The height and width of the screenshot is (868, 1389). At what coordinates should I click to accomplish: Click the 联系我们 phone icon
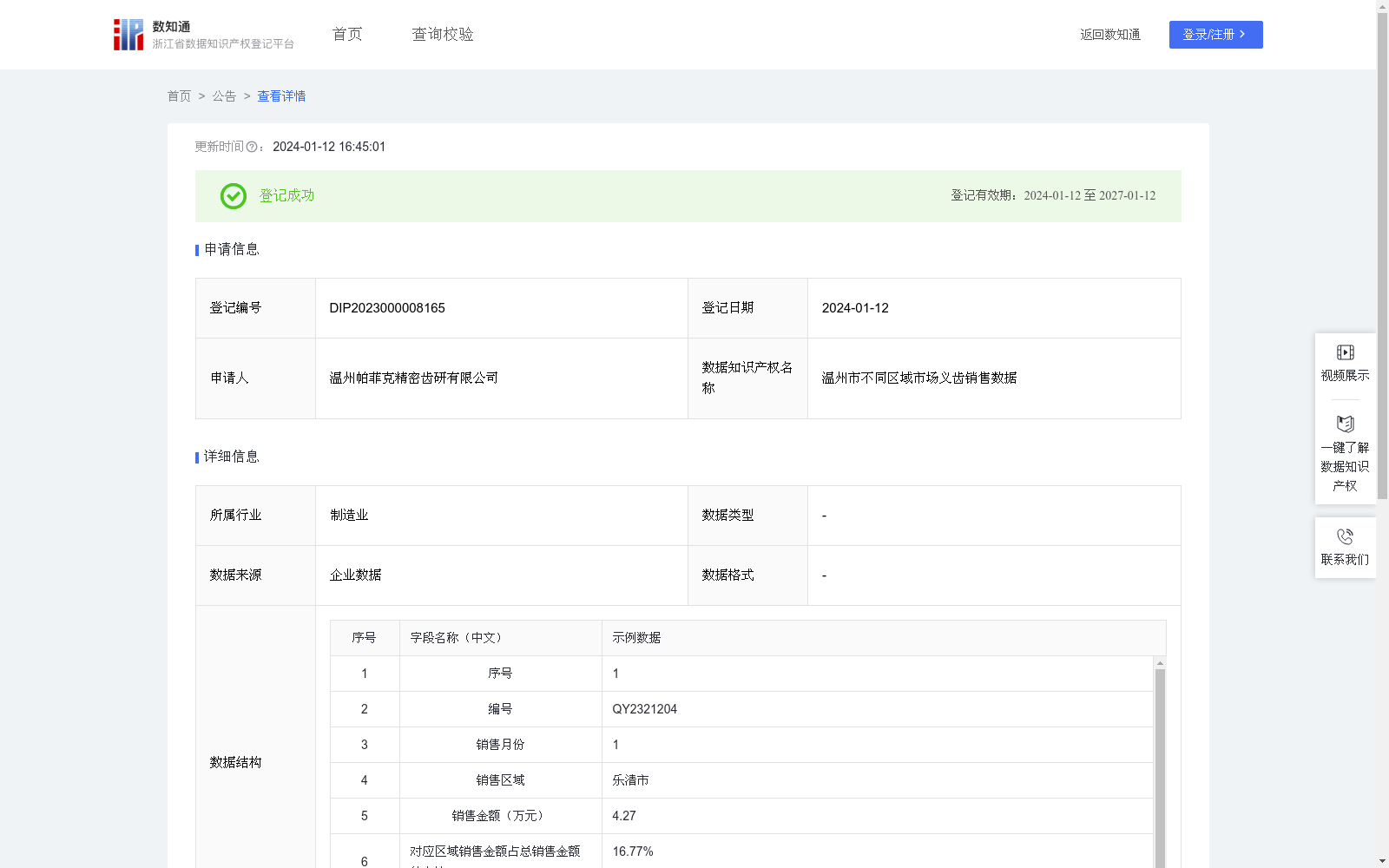coord(1345,537)
